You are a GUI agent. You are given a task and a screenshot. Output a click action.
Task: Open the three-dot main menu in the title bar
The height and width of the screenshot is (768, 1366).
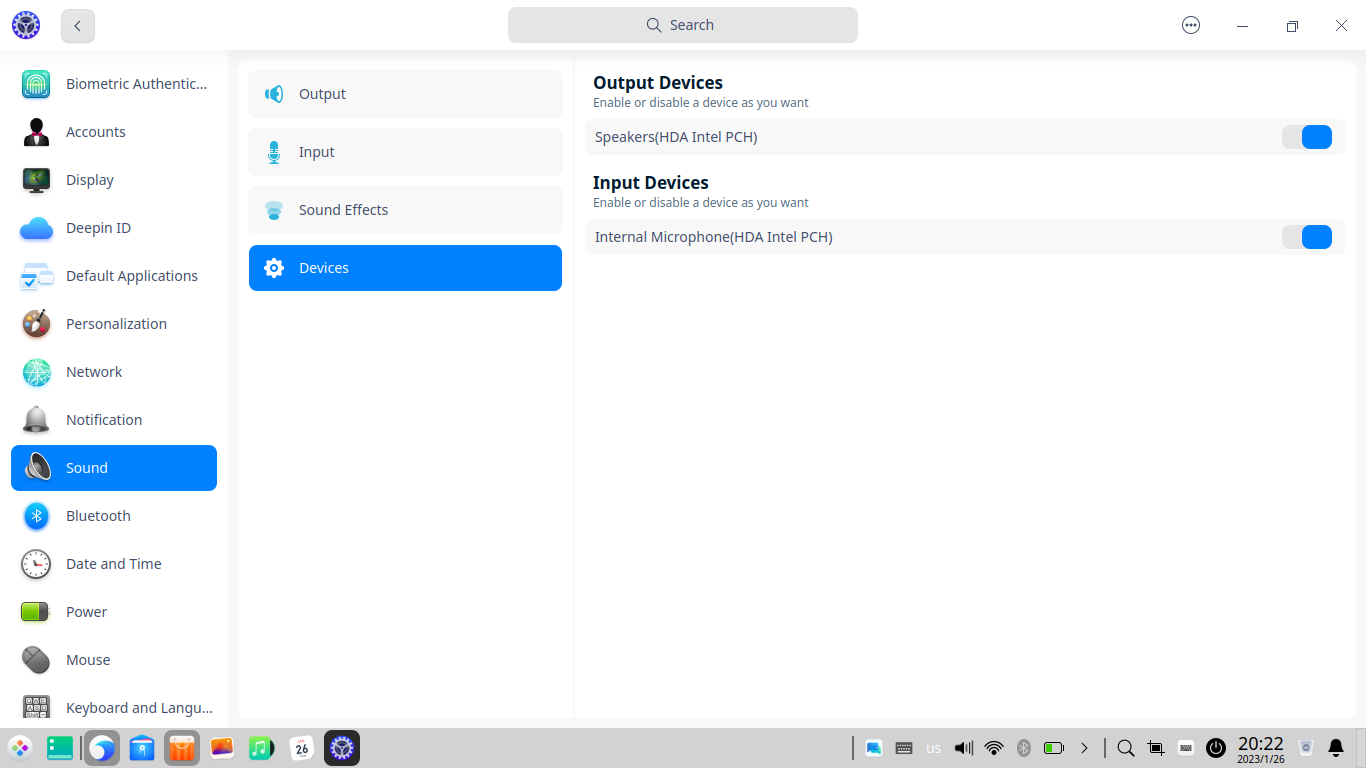click(1191, 25)
